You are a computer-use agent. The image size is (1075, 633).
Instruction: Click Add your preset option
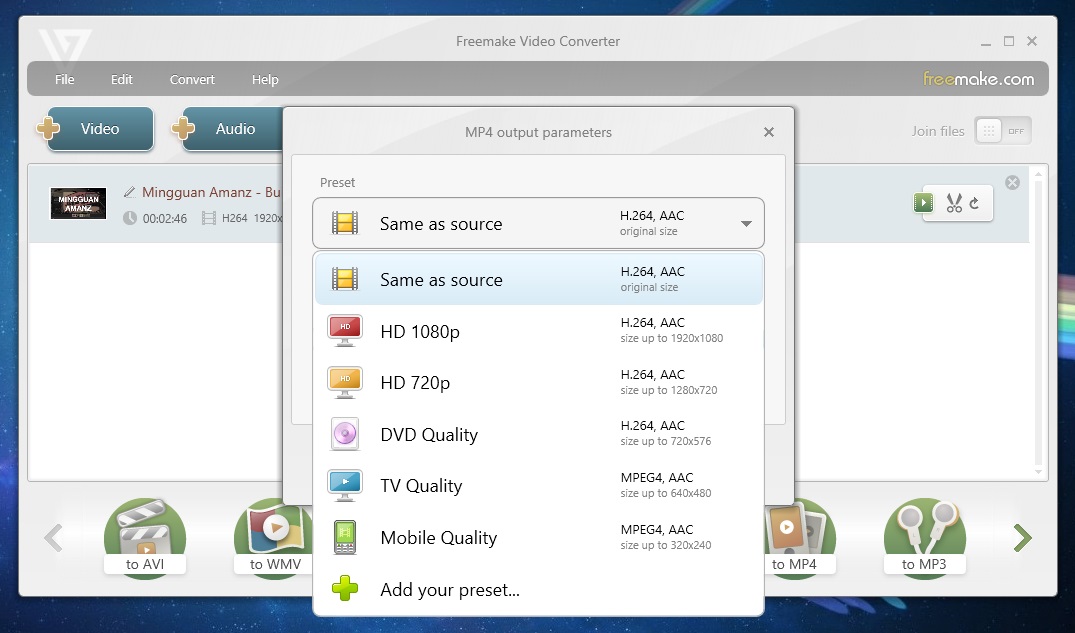coord(538,589)
